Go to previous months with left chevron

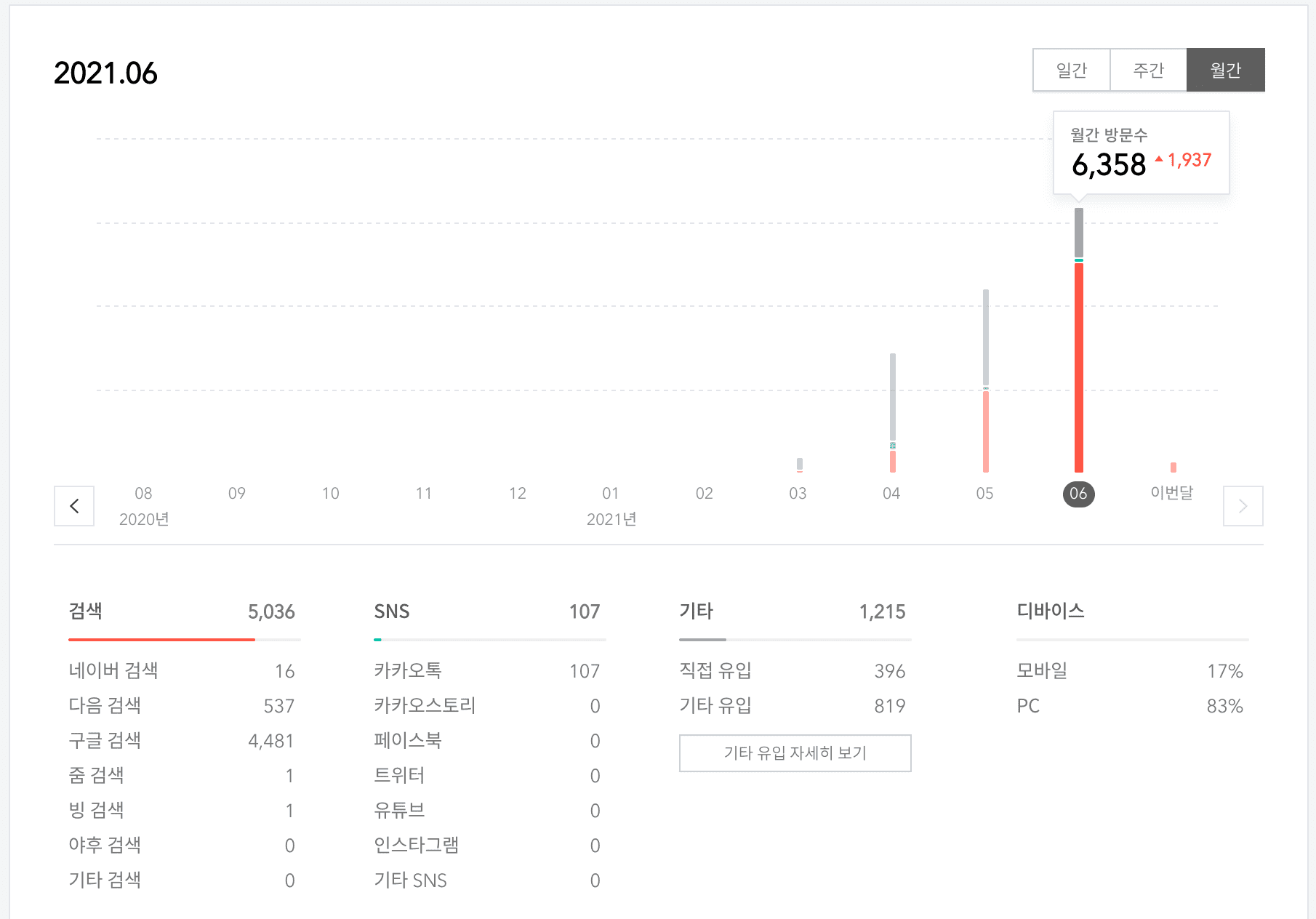(74, 506)
